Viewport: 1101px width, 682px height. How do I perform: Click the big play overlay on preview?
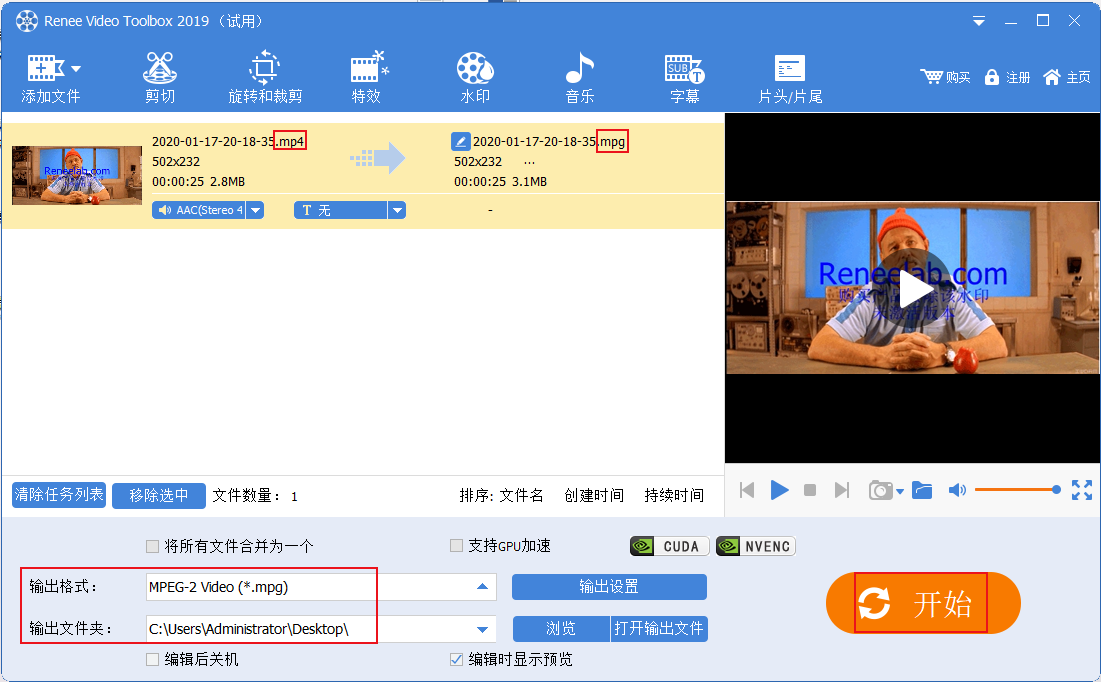[x=913, y=288]
